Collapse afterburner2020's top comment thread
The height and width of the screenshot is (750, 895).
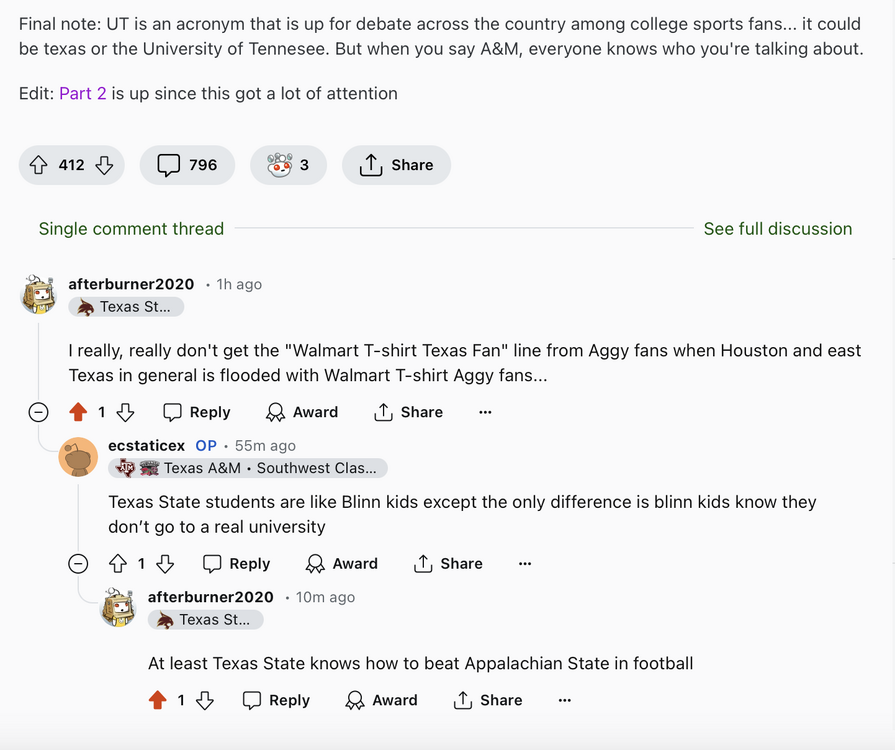tap(38, 412)
